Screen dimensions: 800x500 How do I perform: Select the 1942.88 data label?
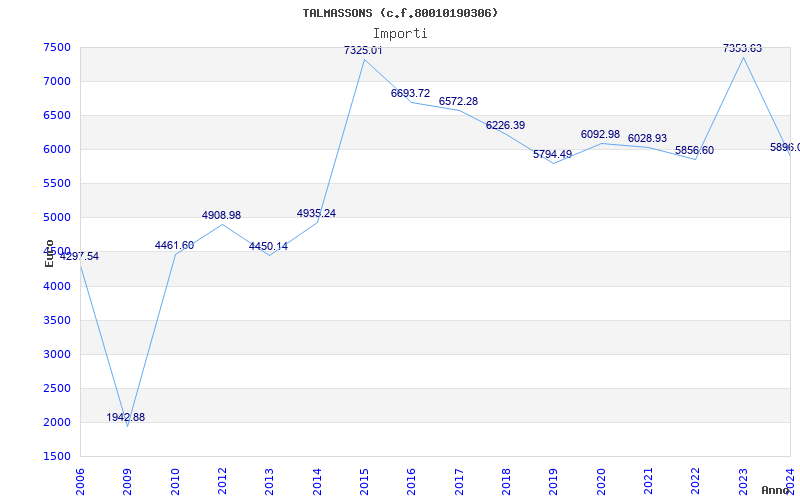126,417
